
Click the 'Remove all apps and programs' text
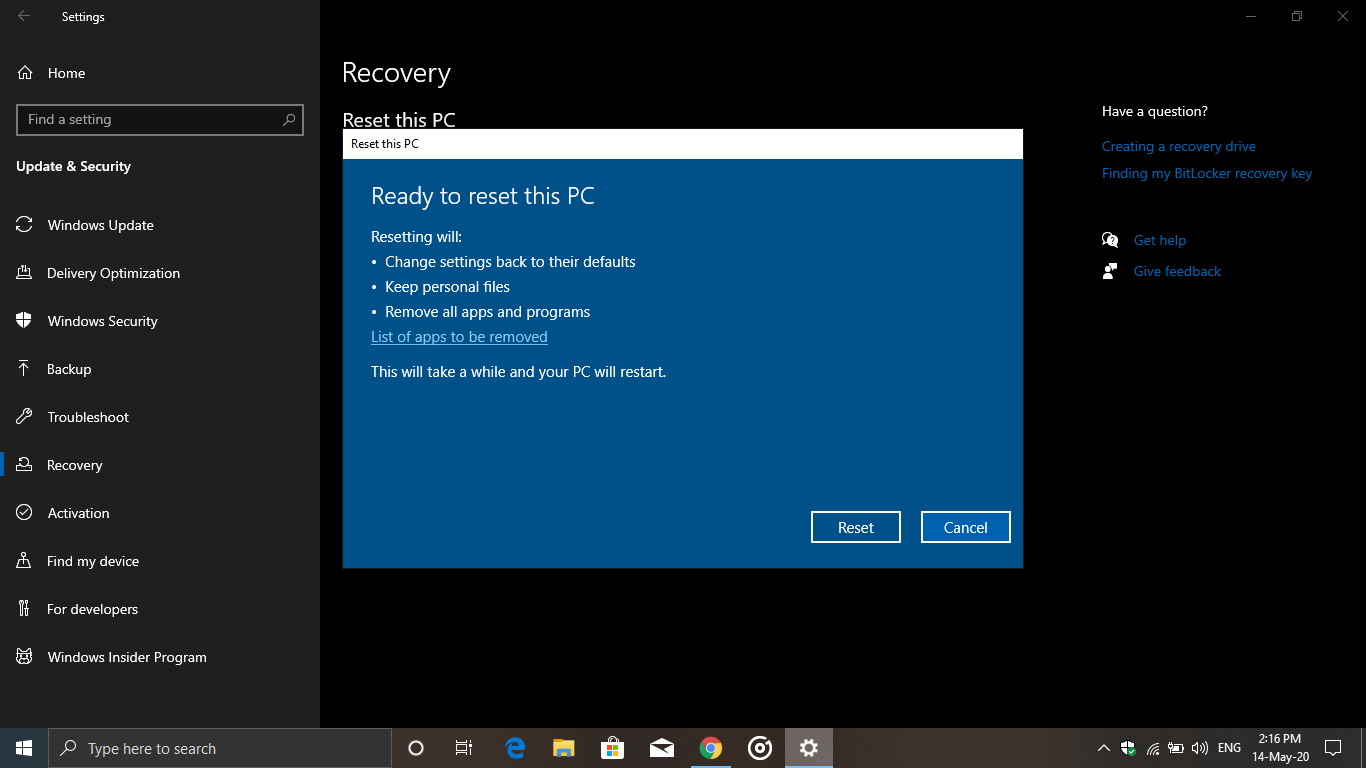[487, 312]
